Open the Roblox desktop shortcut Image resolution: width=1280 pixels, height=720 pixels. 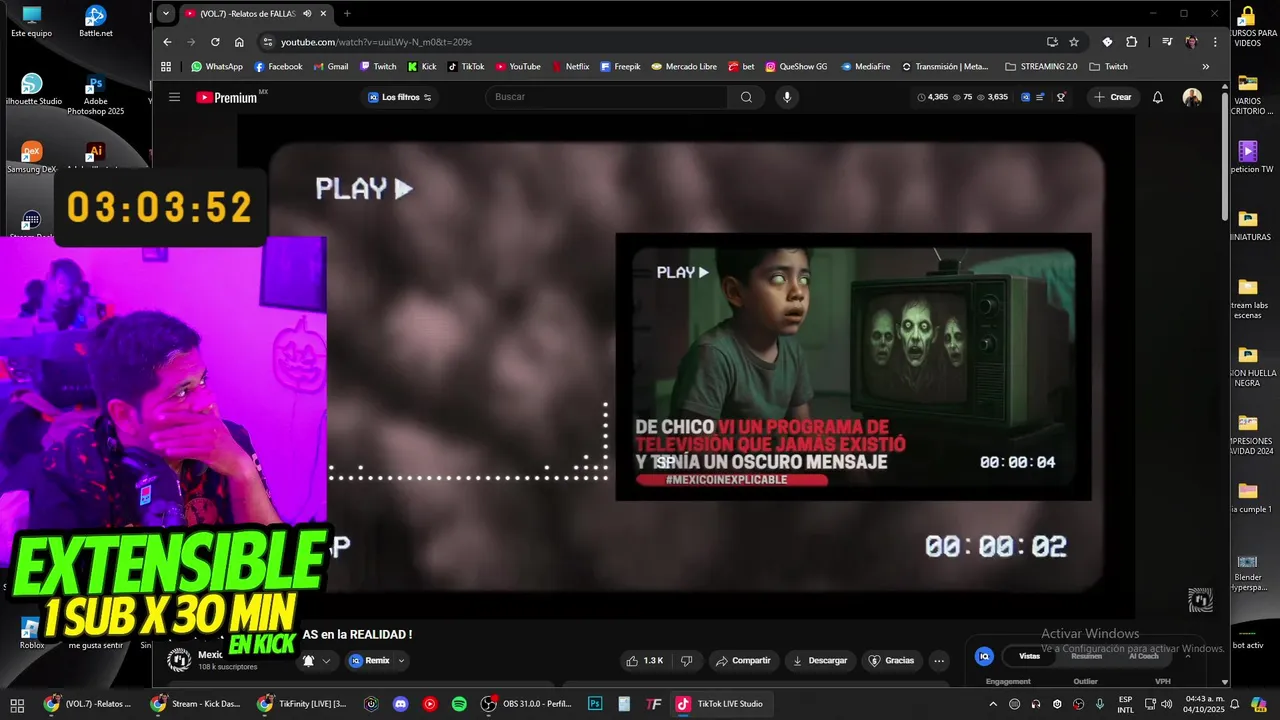[31, 633]
